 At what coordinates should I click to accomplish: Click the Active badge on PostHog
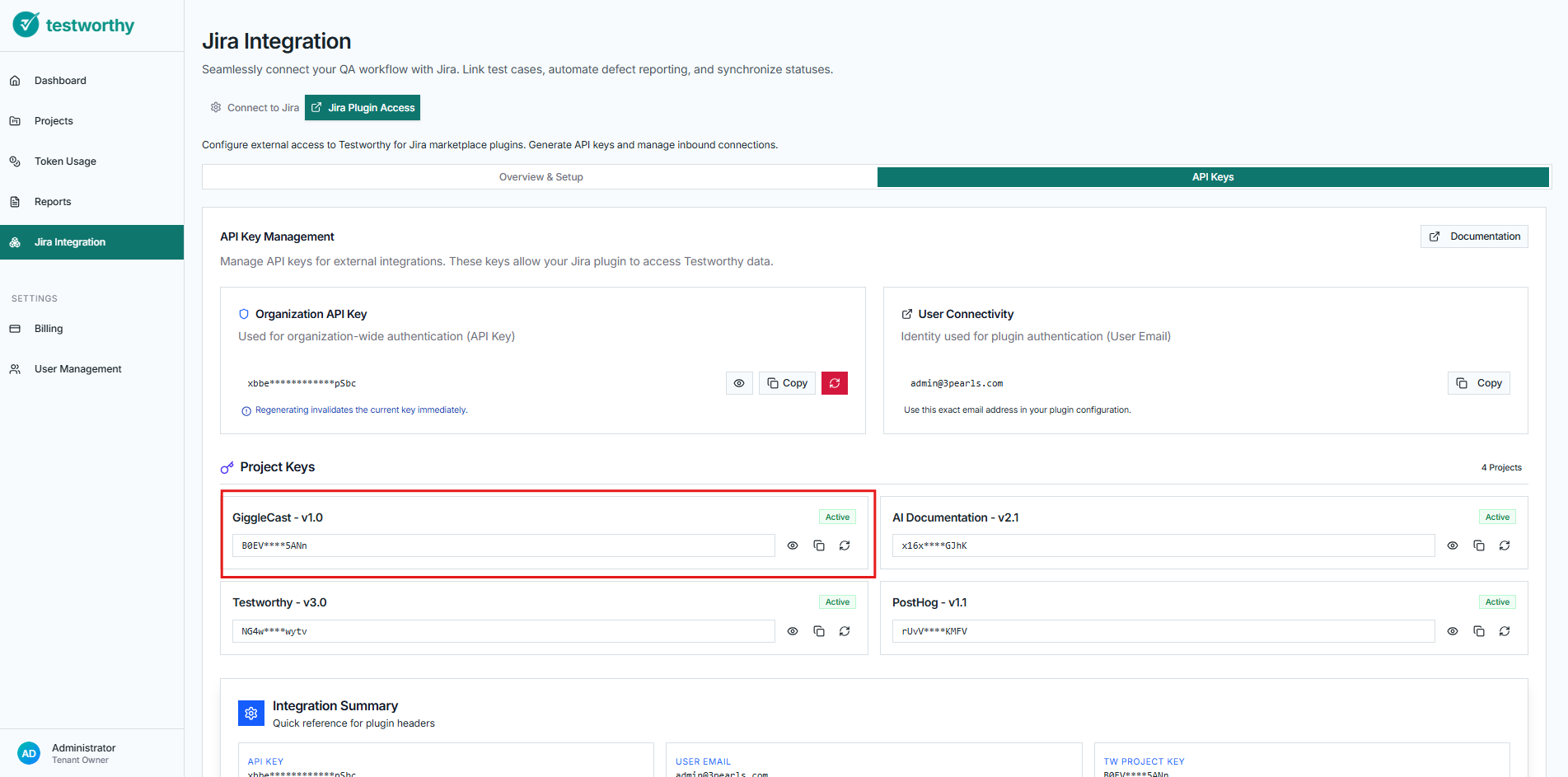point(1497,602)
